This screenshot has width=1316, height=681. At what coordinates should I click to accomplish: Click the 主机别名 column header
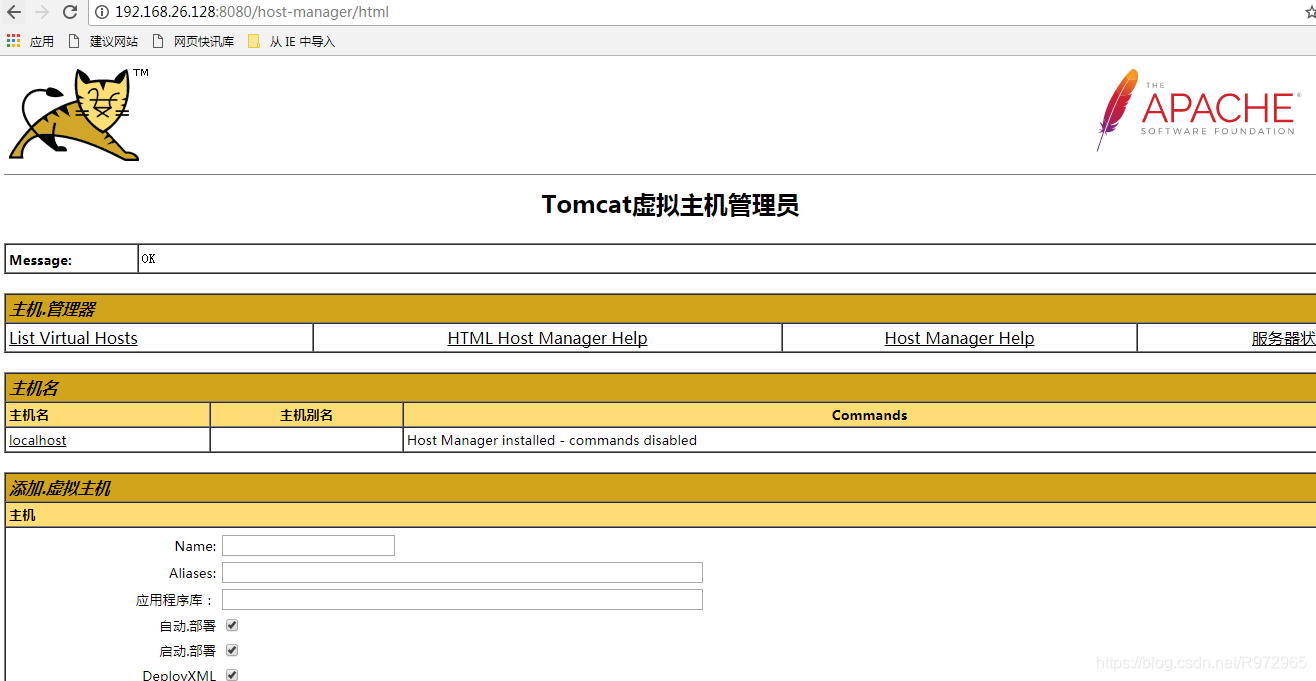pos(306,415)
